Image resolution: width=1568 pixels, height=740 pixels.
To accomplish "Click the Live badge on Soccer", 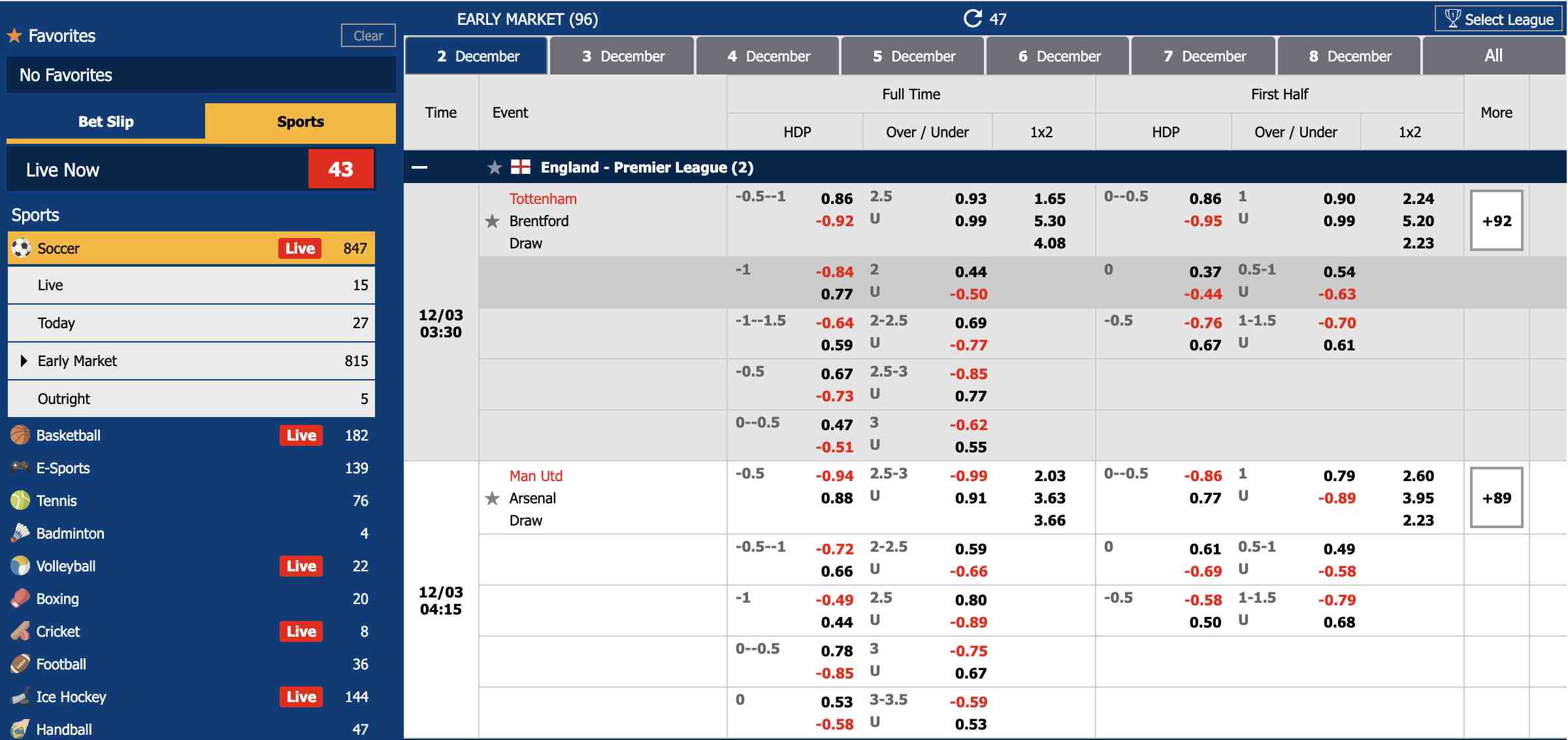I will pyautogui.click(x=300, y=248).
